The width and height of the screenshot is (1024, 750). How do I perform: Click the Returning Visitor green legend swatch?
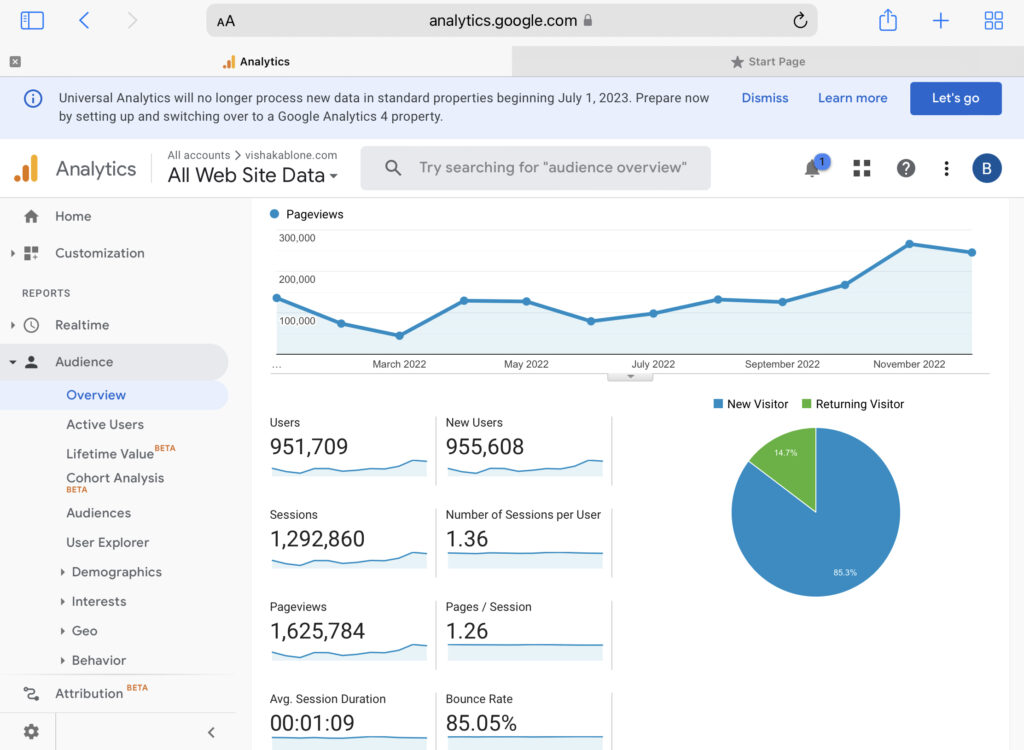[x=806, y=404]
